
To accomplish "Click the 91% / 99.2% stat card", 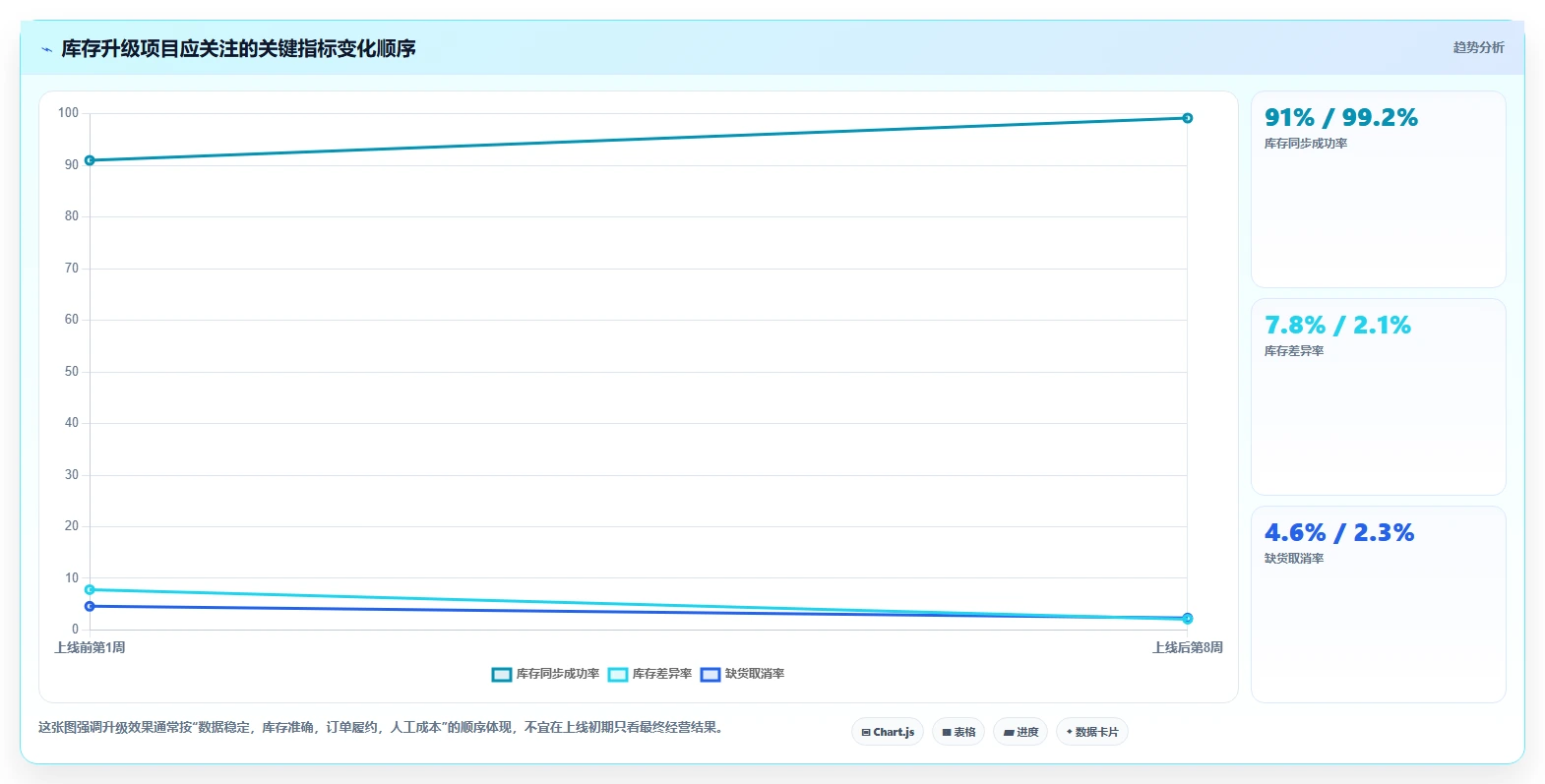I will (1379, 190).
